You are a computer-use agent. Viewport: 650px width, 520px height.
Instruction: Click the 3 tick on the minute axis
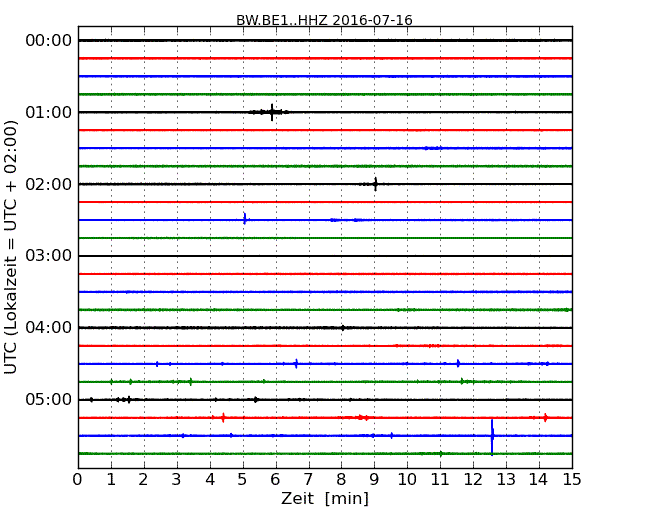coord(177,480)
